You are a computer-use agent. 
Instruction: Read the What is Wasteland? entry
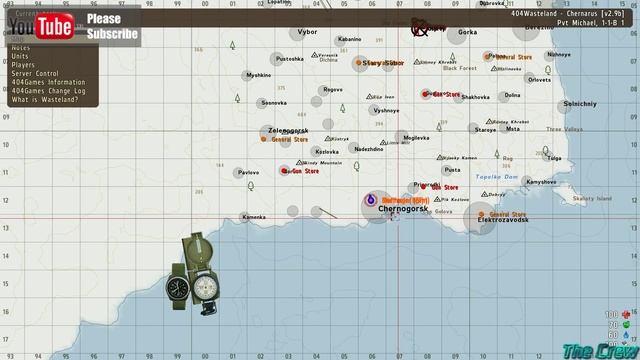pyautogui.click(x=44, y=100)
